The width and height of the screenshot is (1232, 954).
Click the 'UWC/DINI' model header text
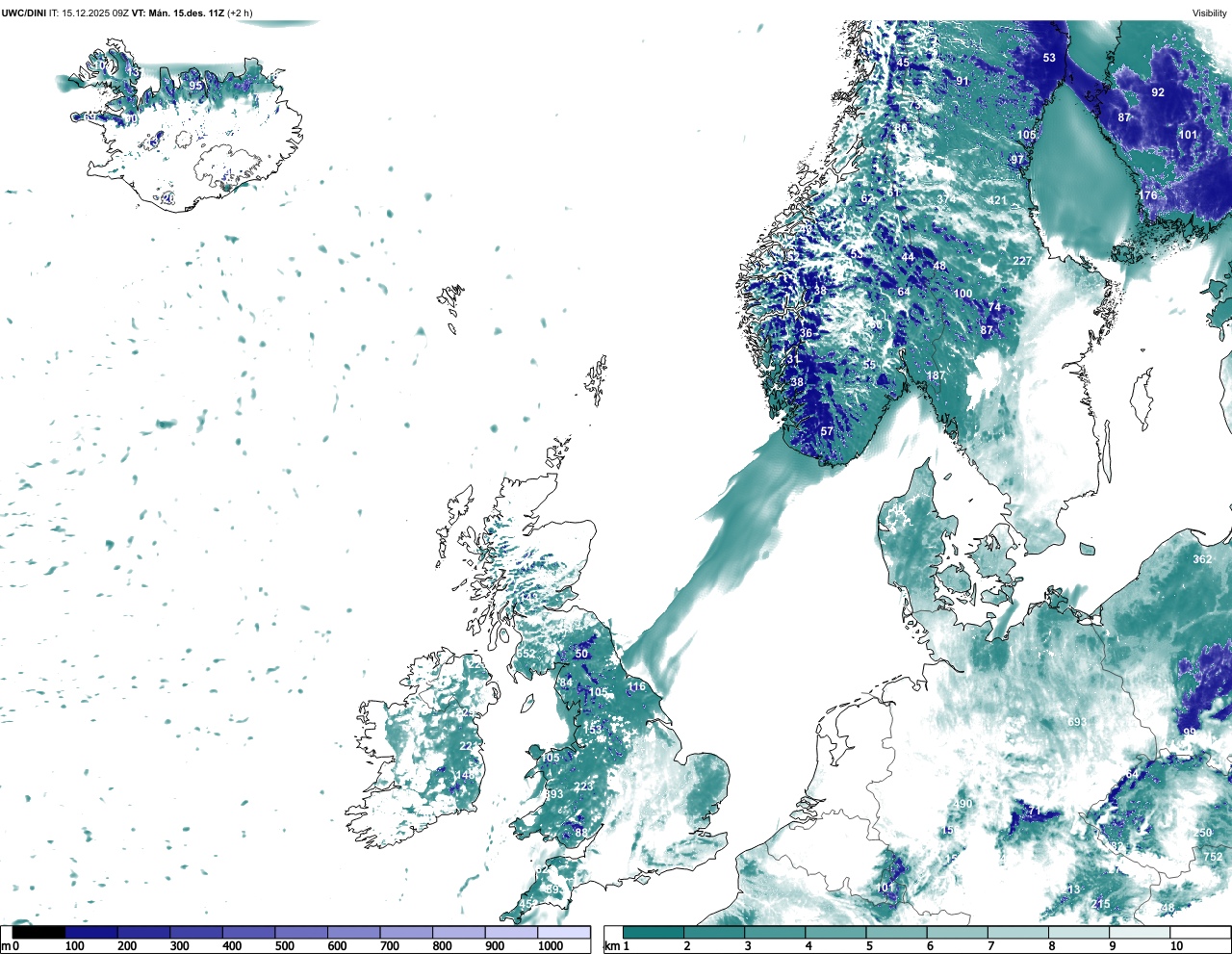point(23,13)
